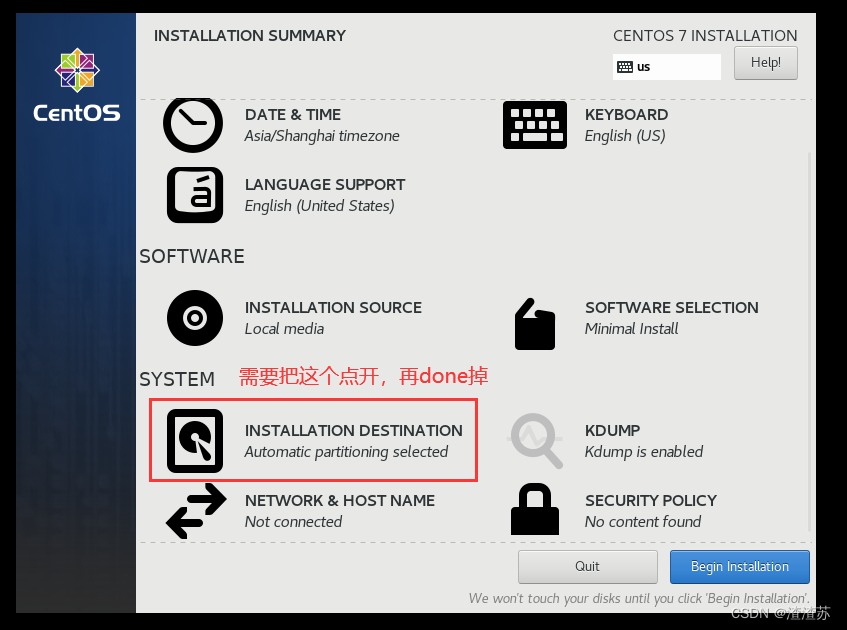
Task: Click English (United States) text
Action: pyautogui.click(x=319, y=206)
